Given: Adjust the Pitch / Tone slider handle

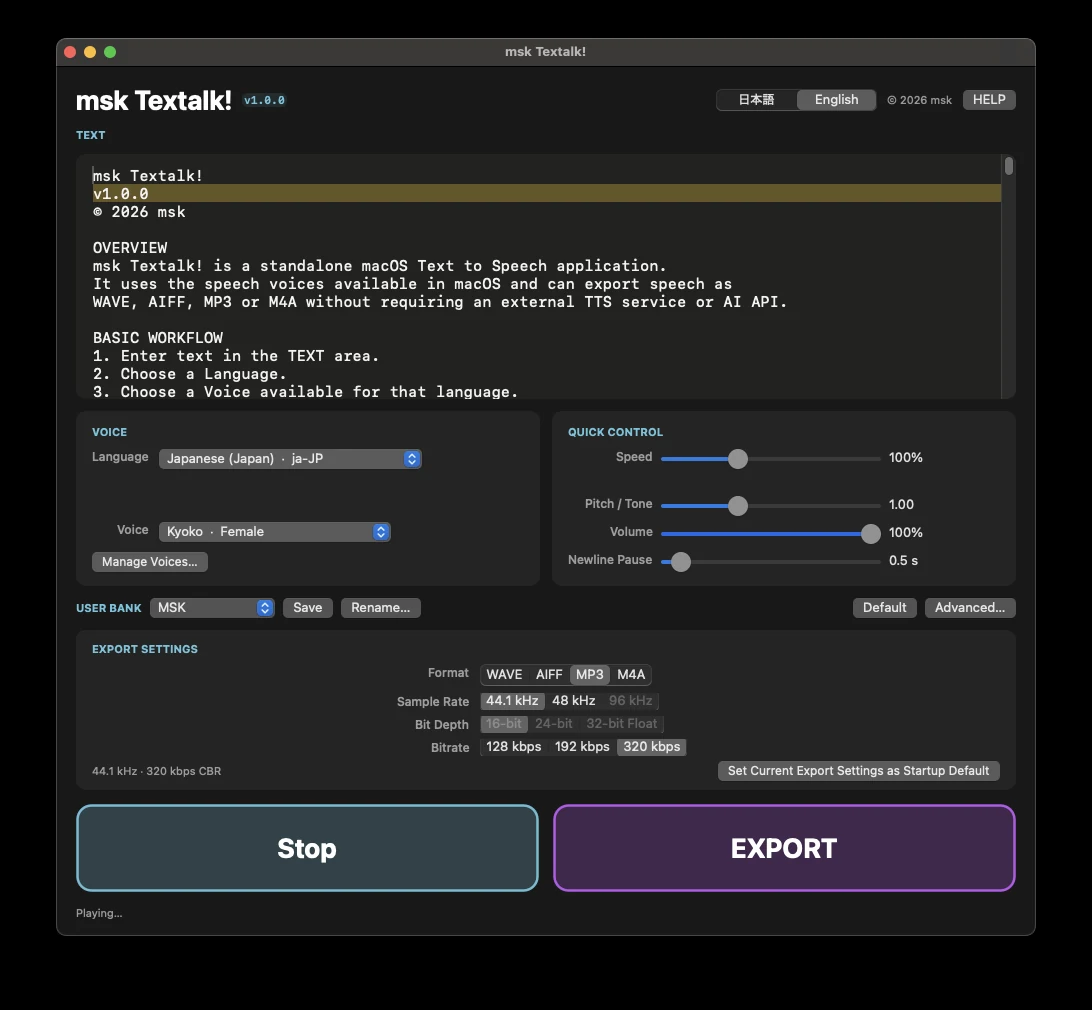Looking at the screenshot, I should tap(738, 505).
